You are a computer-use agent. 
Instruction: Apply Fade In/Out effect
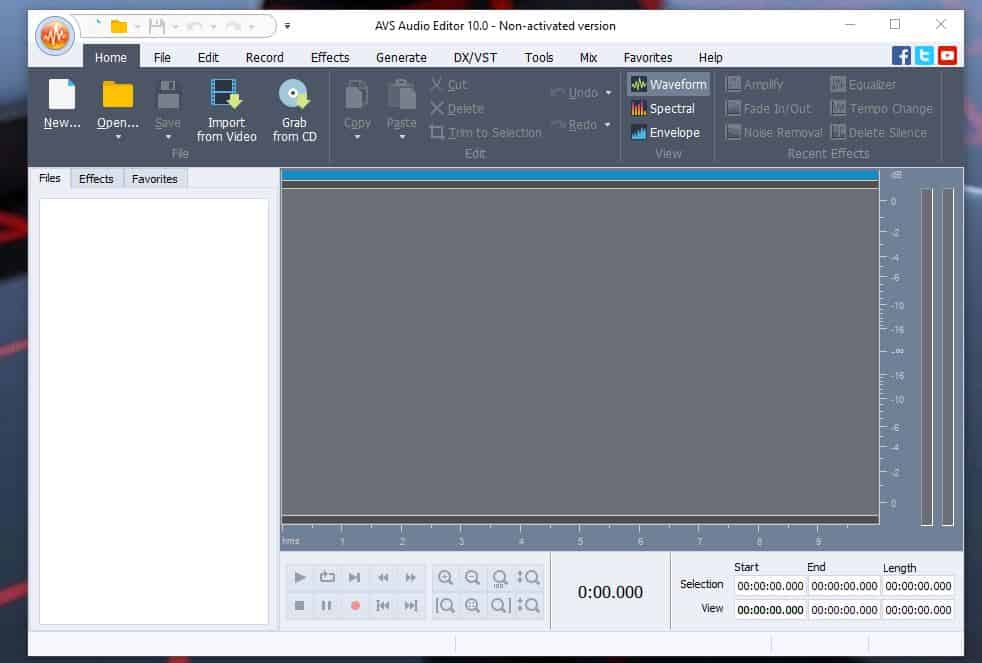click(x=768, y=108)
